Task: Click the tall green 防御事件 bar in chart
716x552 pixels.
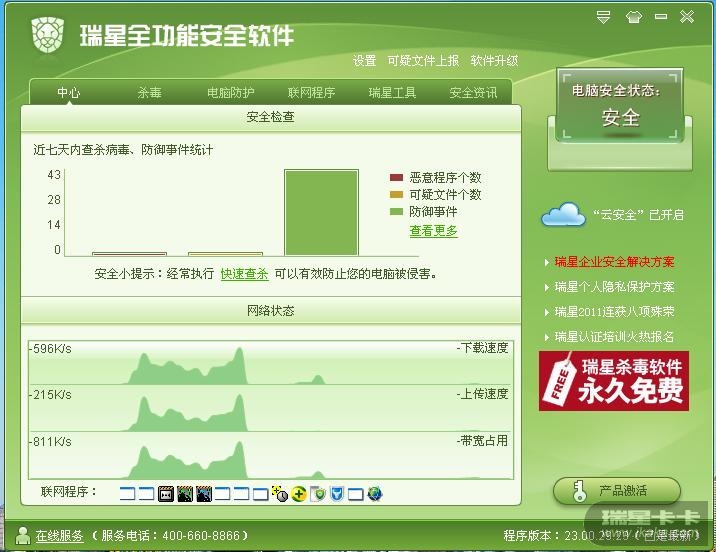Action: tap(321, 212)
